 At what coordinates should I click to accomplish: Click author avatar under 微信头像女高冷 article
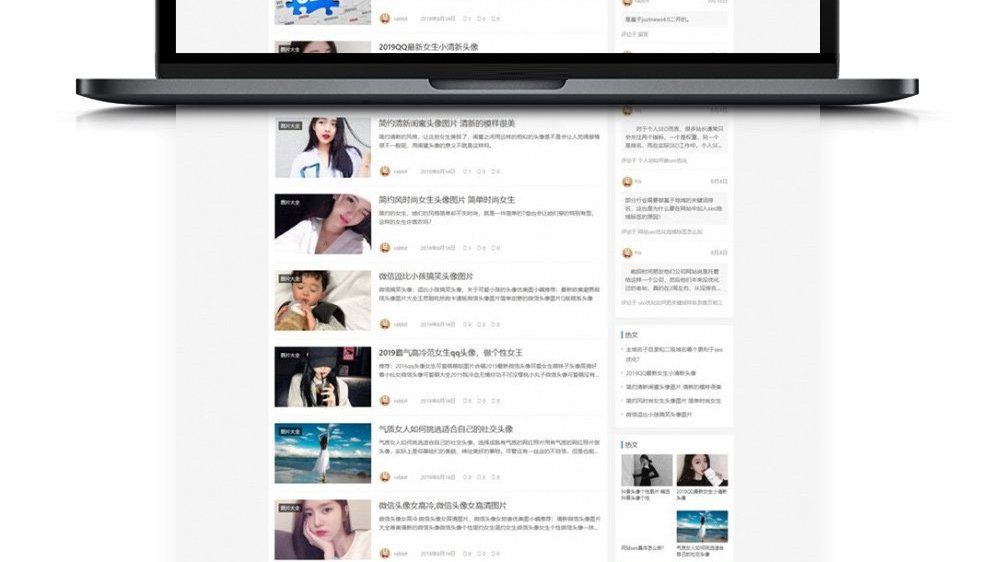(x=385, y=553)
